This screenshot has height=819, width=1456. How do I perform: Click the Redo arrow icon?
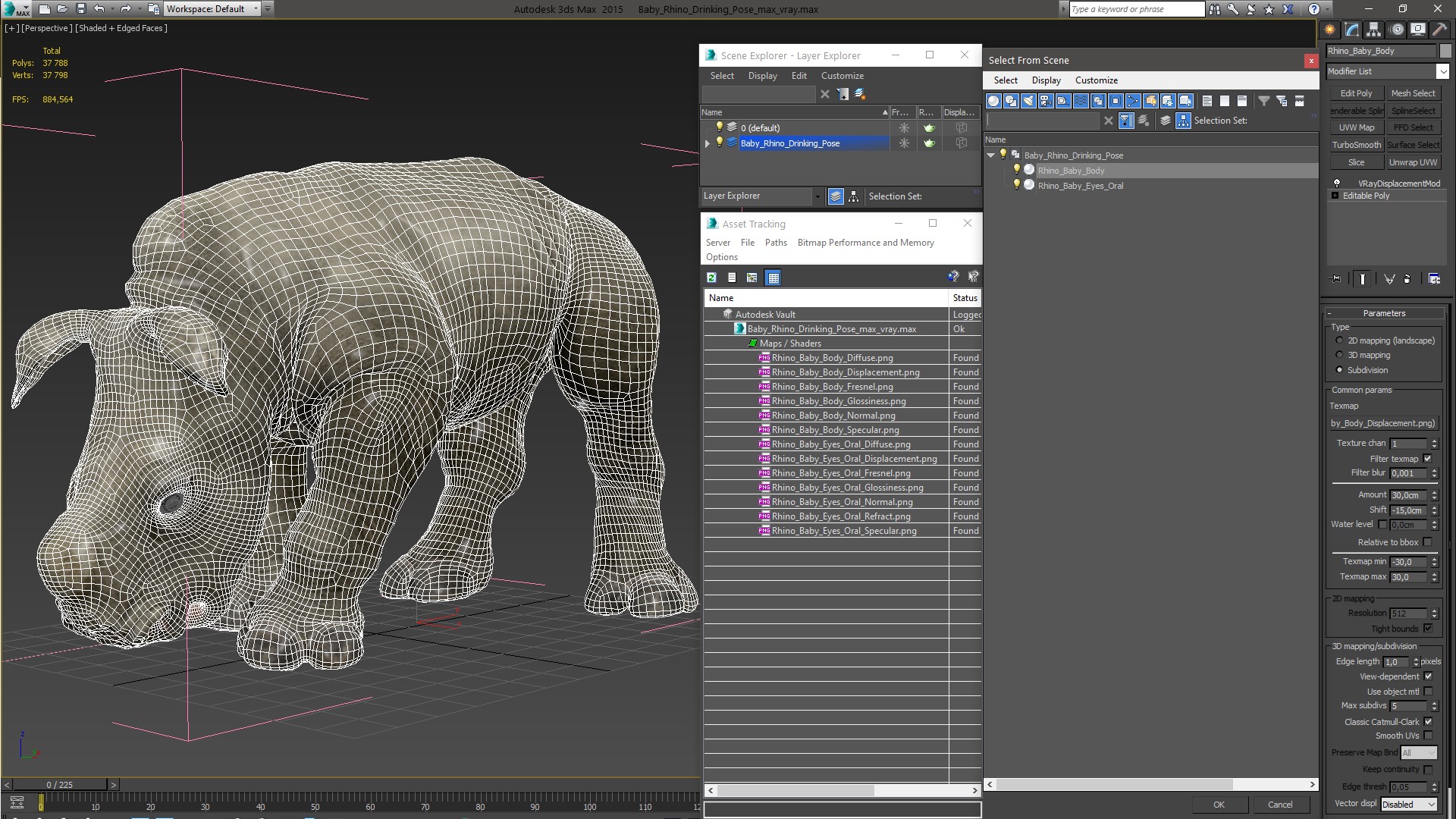click(x=126, y=9)
